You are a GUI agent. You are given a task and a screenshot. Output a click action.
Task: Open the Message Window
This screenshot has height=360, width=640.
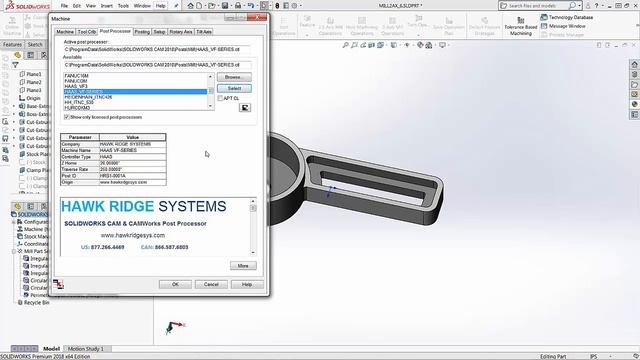[x=563, y=26]
